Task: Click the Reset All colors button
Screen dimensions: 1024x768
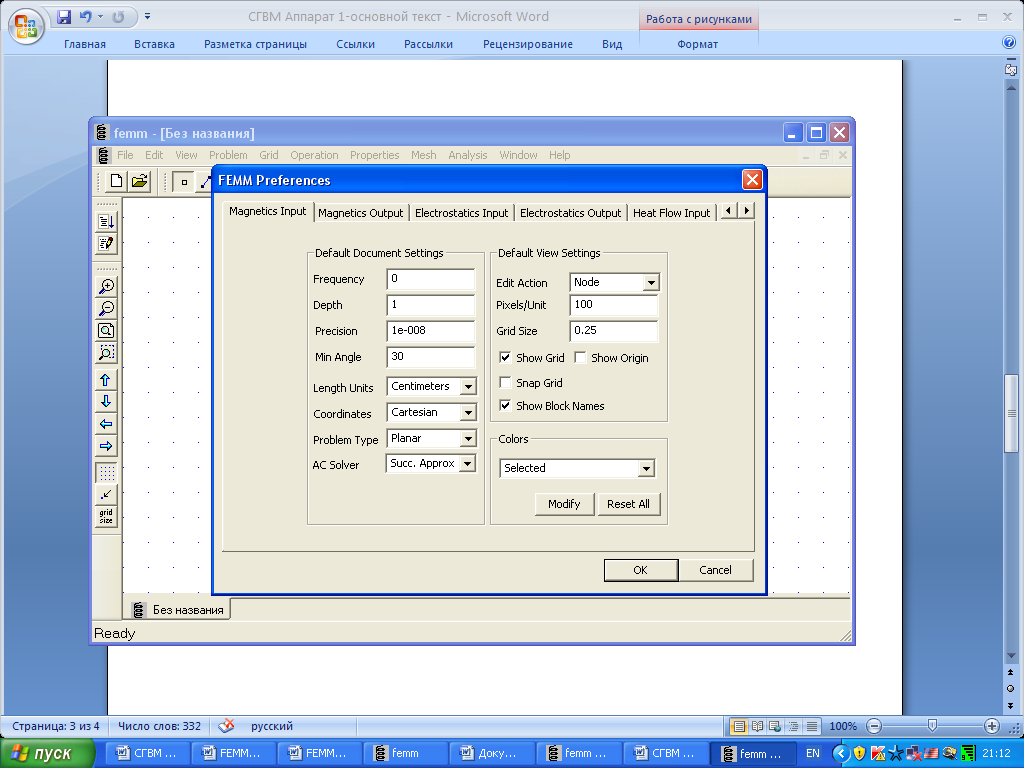Action: 628,504
